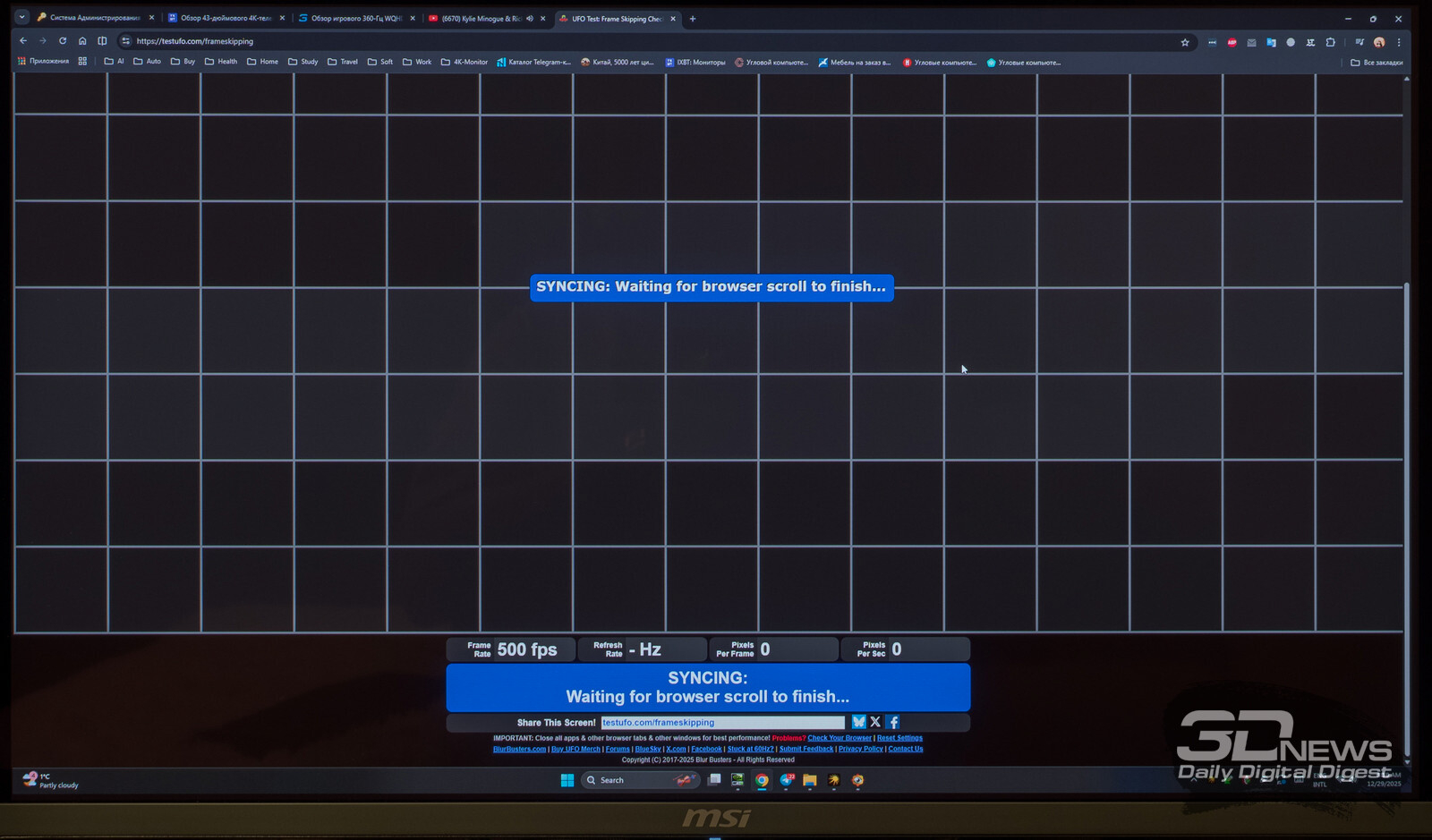Open the Adblock Plus extension
The image size is (1432, 840).
[x=1232, y=42]
